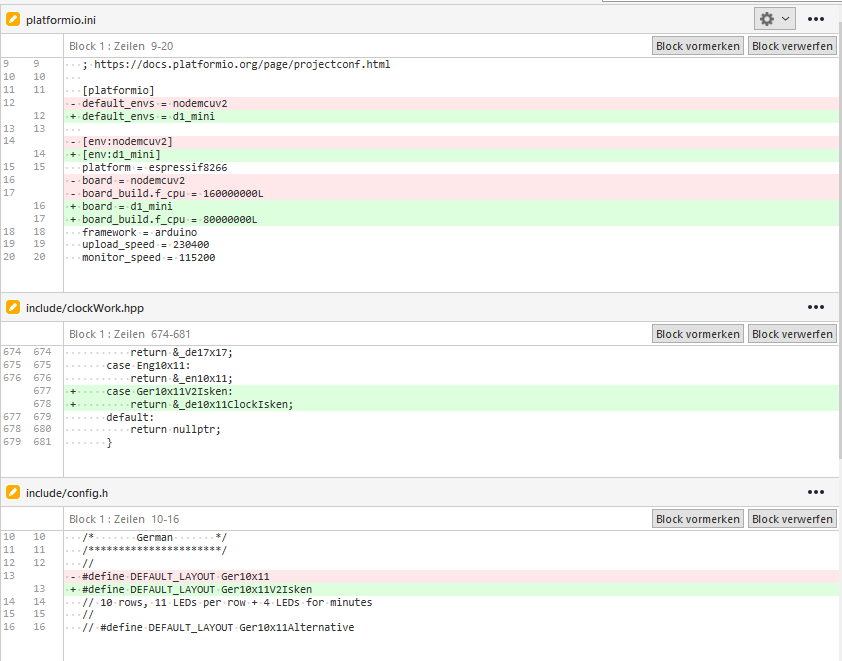Click "Block verwerfen" for clockWork.hpp
This screenshot has height=661, width=842.
tap(792, 333)
